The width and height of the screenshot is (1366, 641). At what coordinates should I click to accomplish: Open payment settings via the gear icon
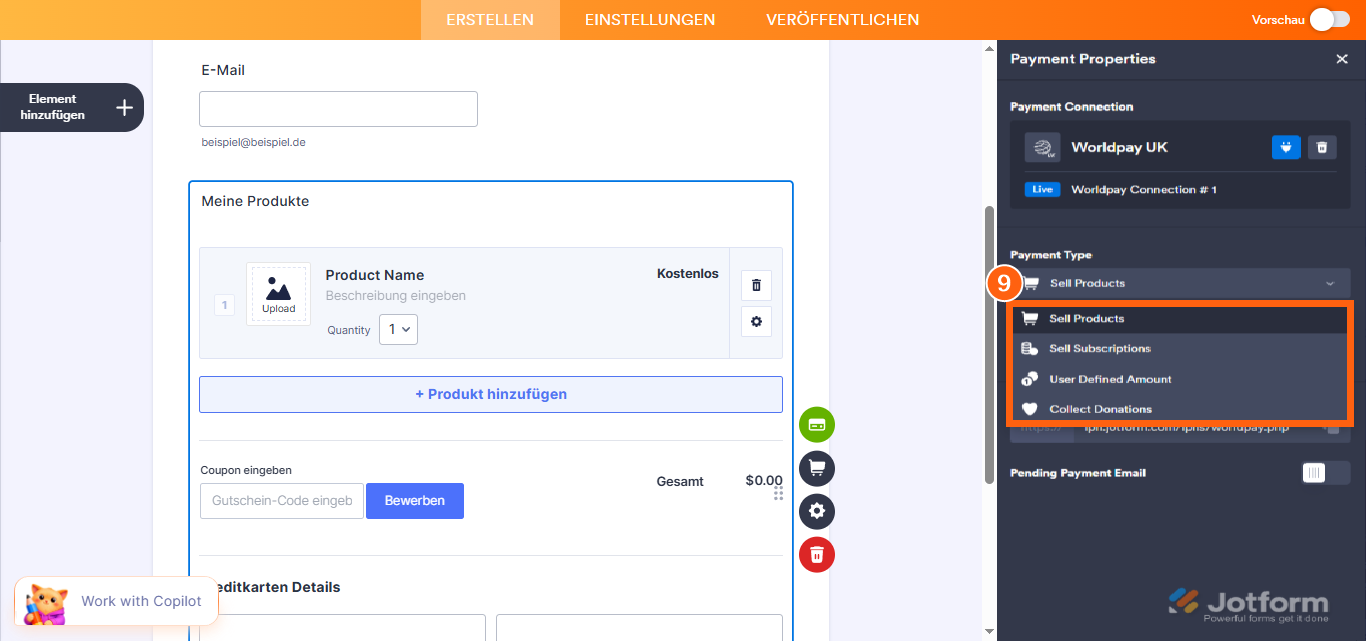tap(817, 511)
